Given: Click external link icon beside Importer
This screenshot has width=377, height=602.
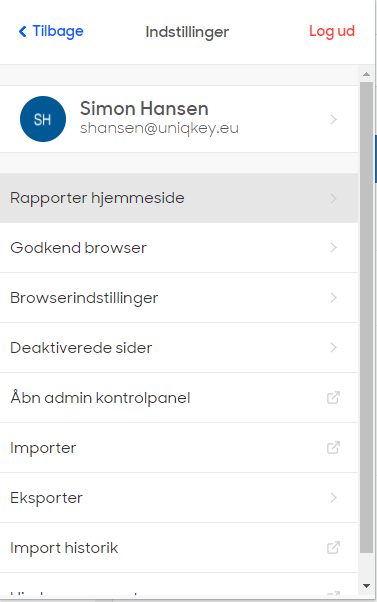Looking at the screenshot, I should (x=333, y=447).
